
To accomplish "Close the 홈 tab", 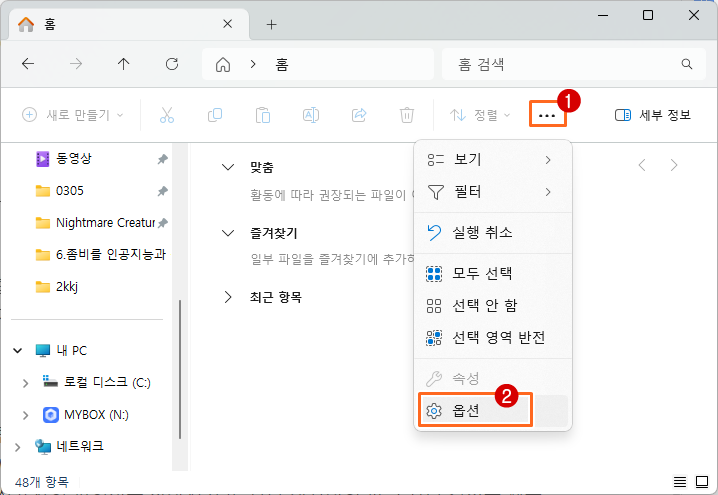I will point(228,24).
